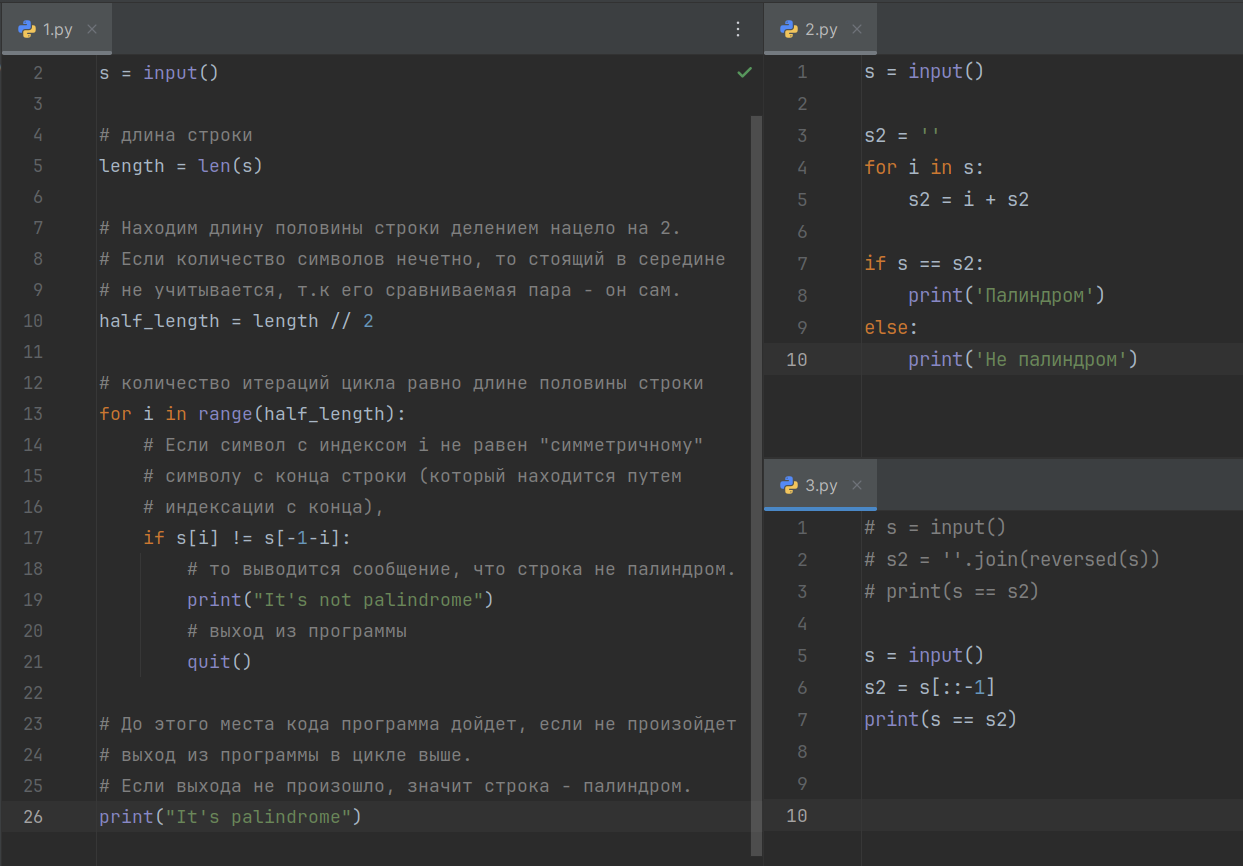Click the vertical scrollbar in 1.py editor
Image resolution: width=1243 pixels, height=866 pixels.
(756, 485)
